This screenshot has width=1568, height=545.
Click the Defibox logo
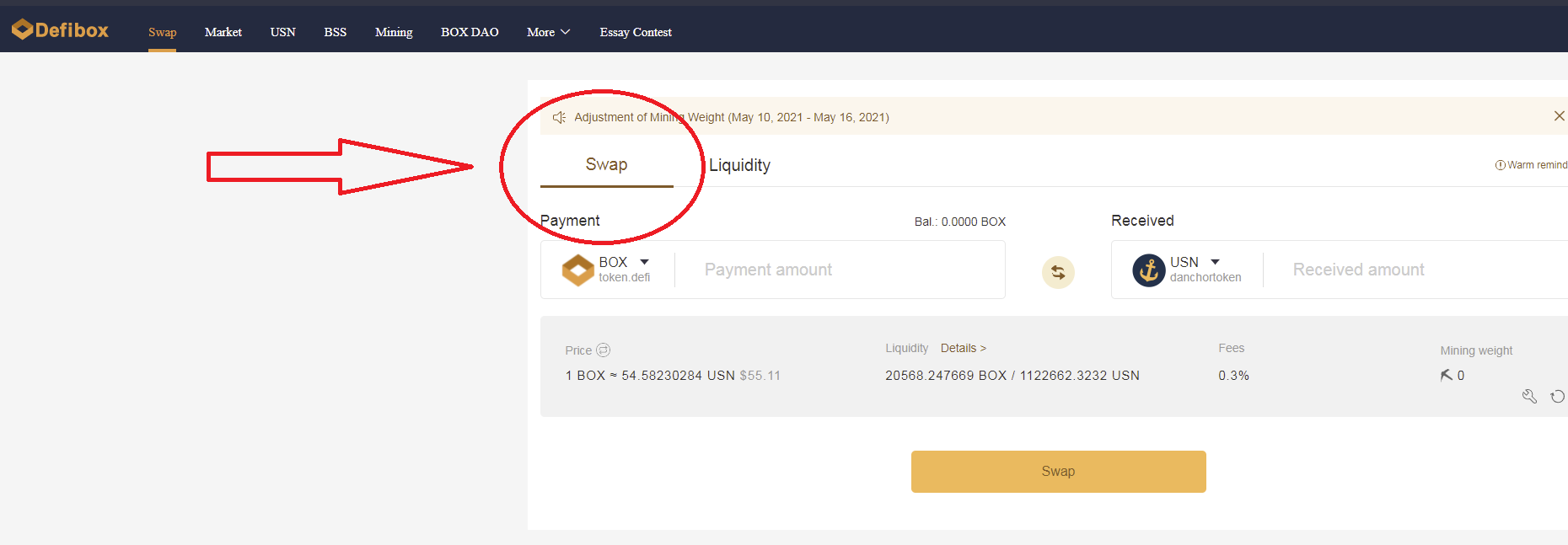click(60, 30)
